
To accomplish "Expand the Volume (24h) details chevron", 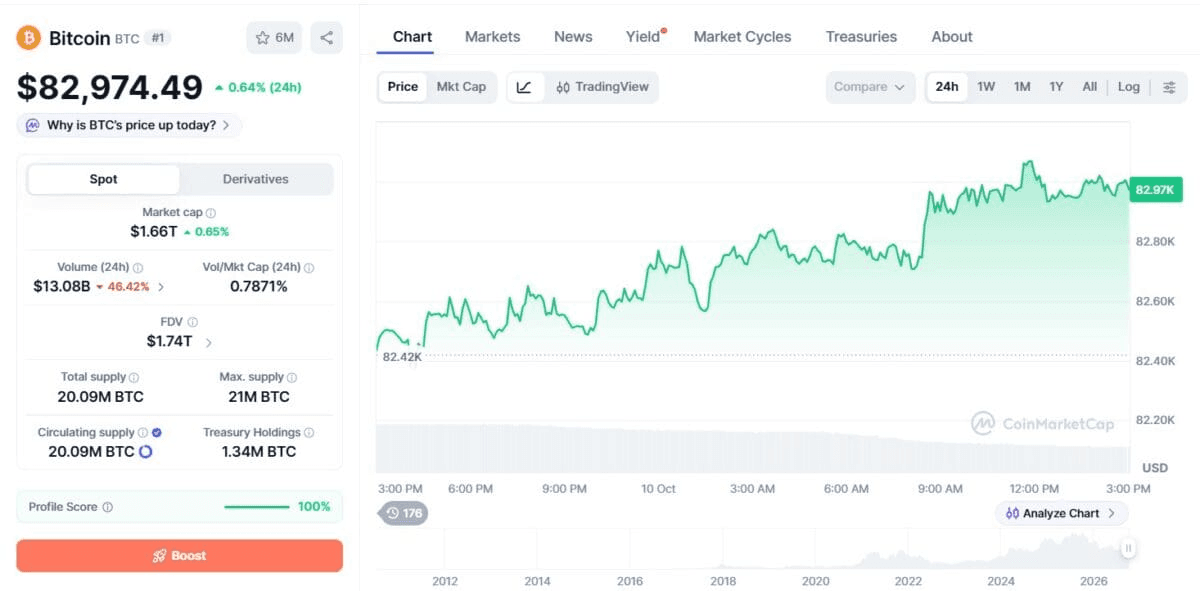I will pyautogui.click(x=161, y=287).
